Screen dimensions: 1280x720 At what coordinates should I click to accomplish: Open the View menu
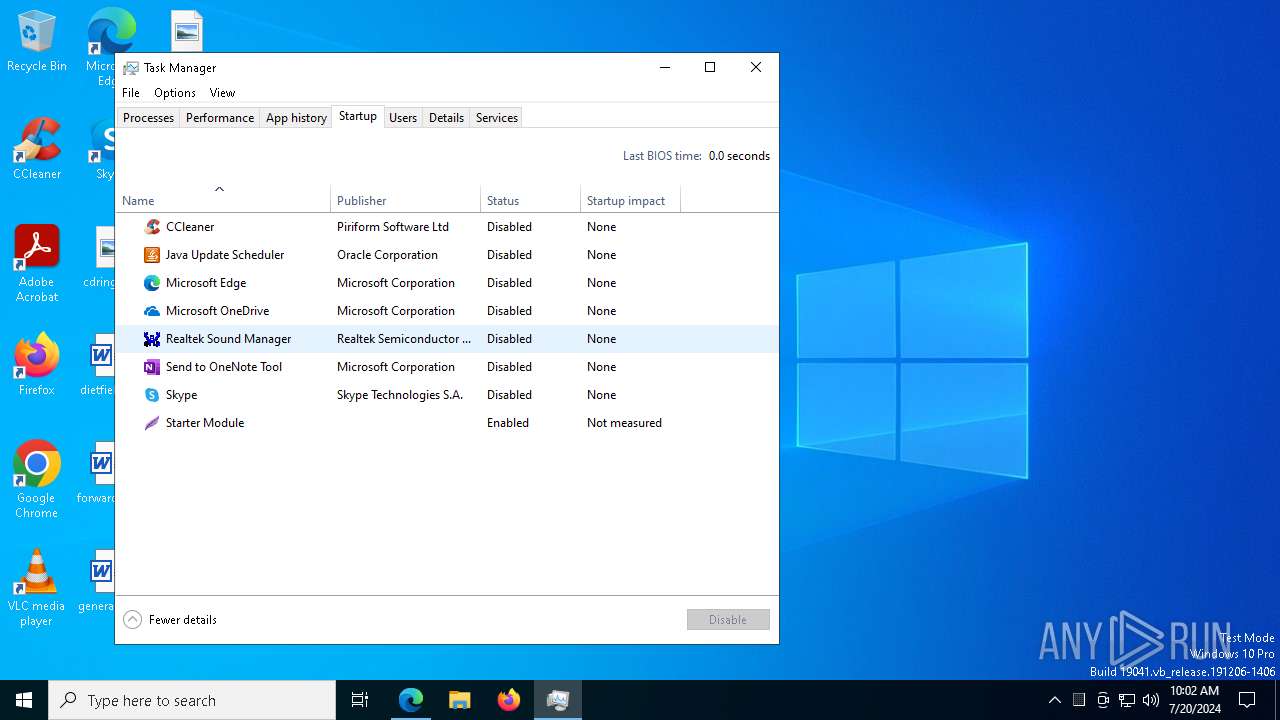(x=222, y=93)
